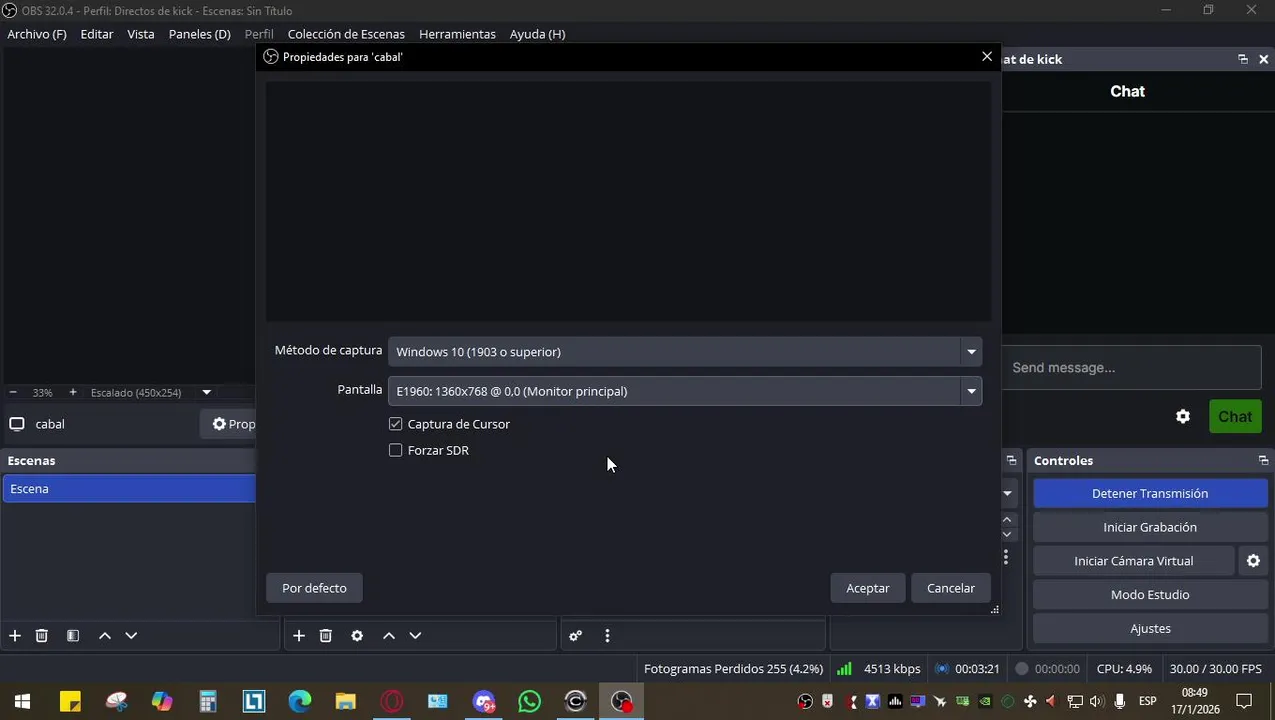Open Método de captura dropdown
This screenshot has height=720, width=1275.
pyautogui.click(x=685, y=352)
